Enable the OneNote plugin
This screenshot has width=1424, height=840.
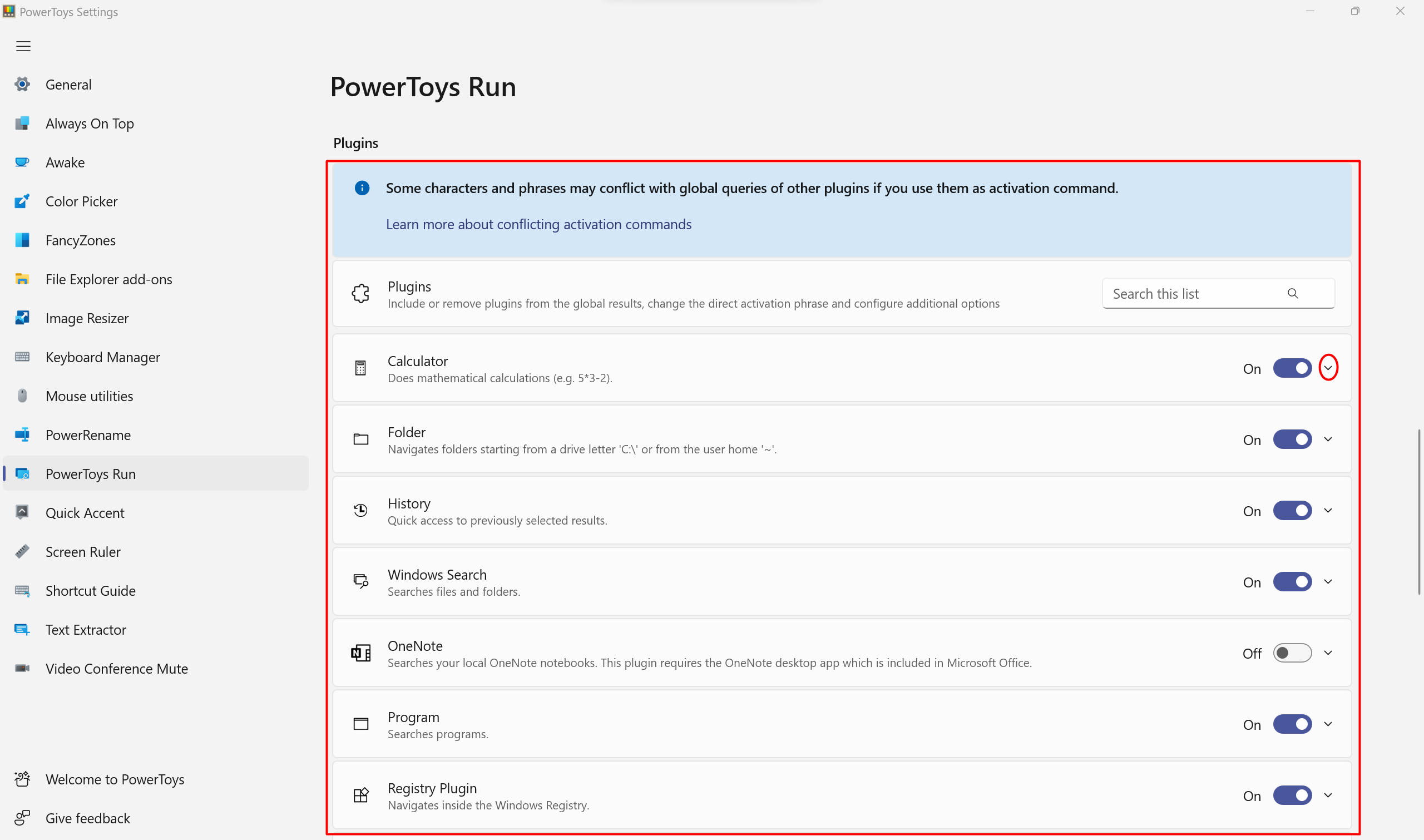(x=1292, y=653)
